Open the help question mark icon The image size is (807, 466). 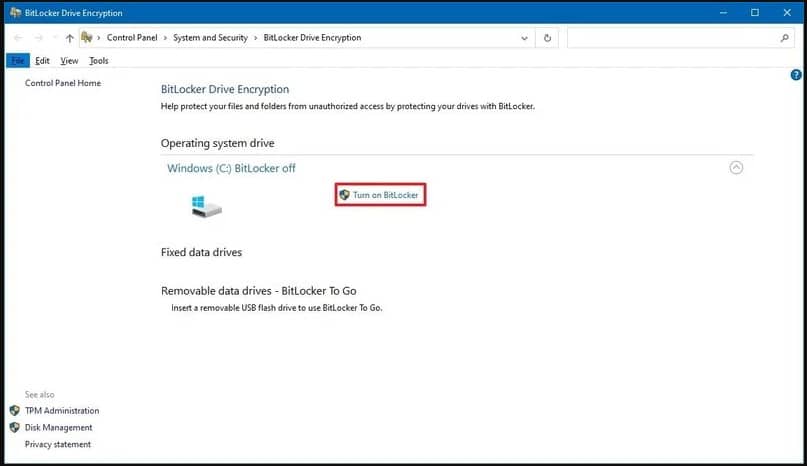click(x=796, y=75)
